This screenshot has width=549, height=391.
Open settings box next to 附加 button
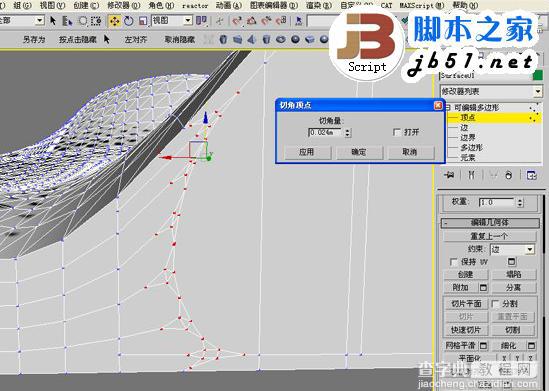483,288
